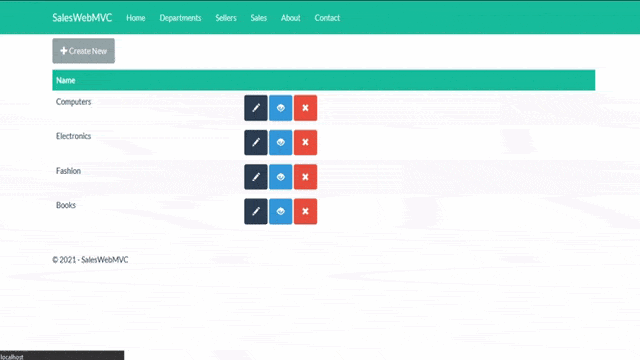
Task: Open the Sellers nav item
Action: pos(226,18)
